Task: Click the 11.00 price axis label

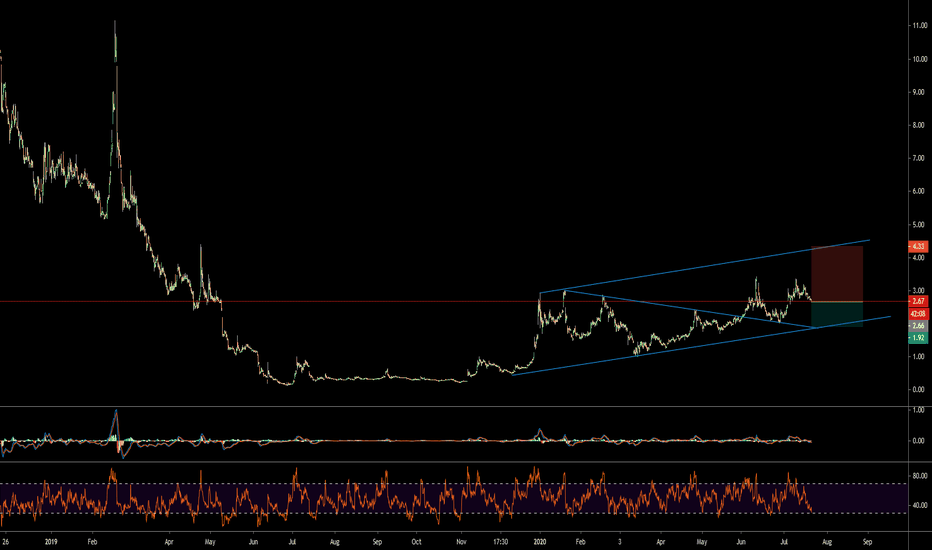Action: pyautogui.click(x=920, y=26)
